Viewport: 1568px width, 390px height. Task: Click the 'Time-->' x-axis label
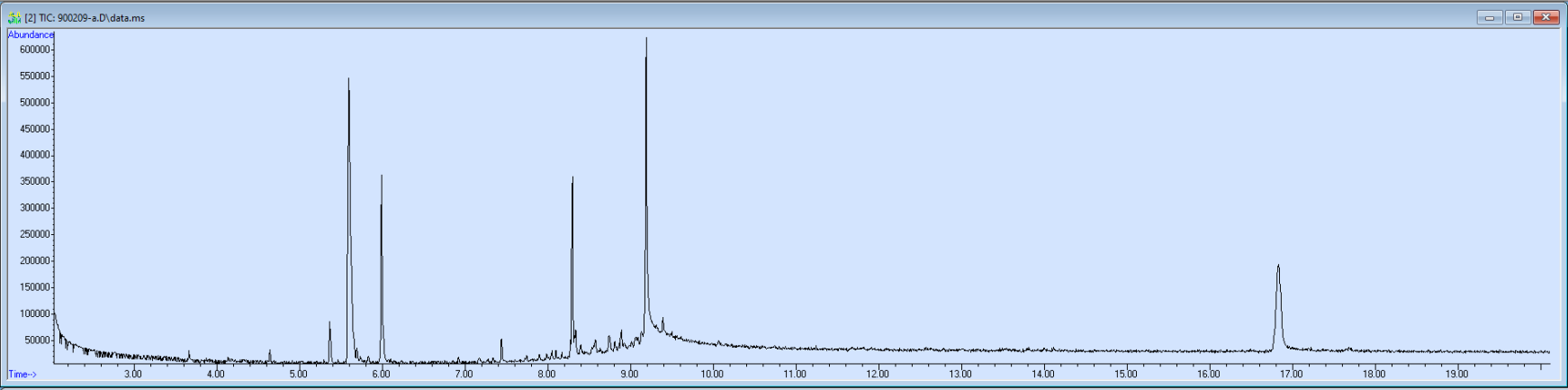click(x=23, y=374)
